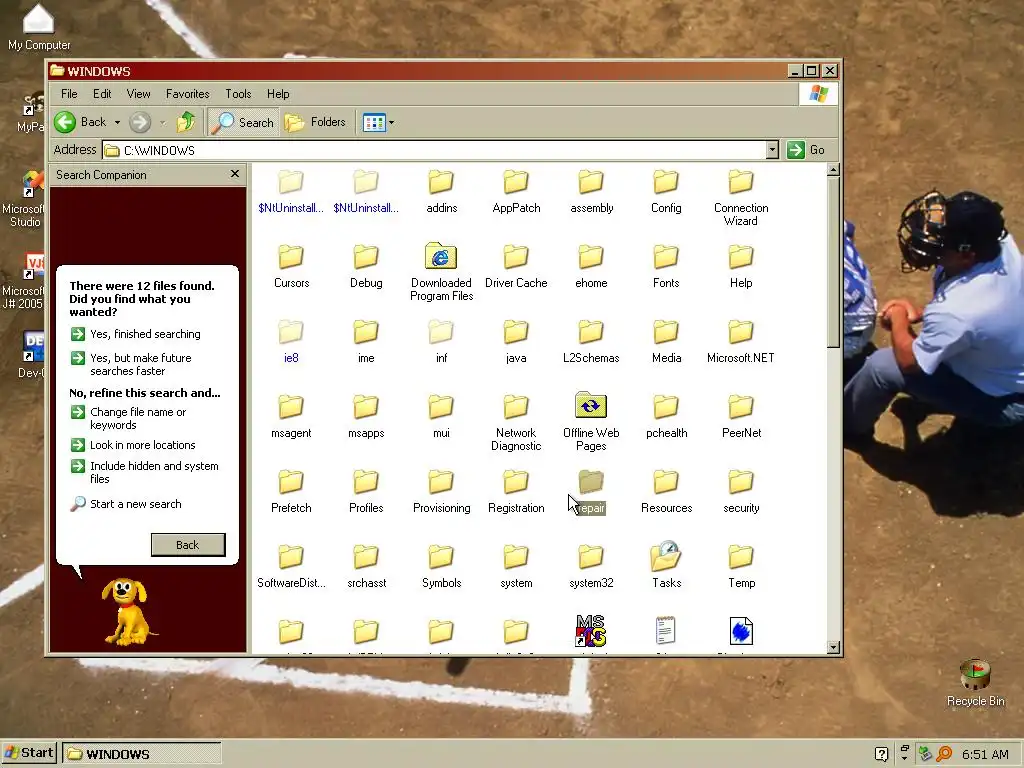Select the Connection Wizard folder
Screen dimensions: 1024x768
pyautogui.click(x=741, y=198)
